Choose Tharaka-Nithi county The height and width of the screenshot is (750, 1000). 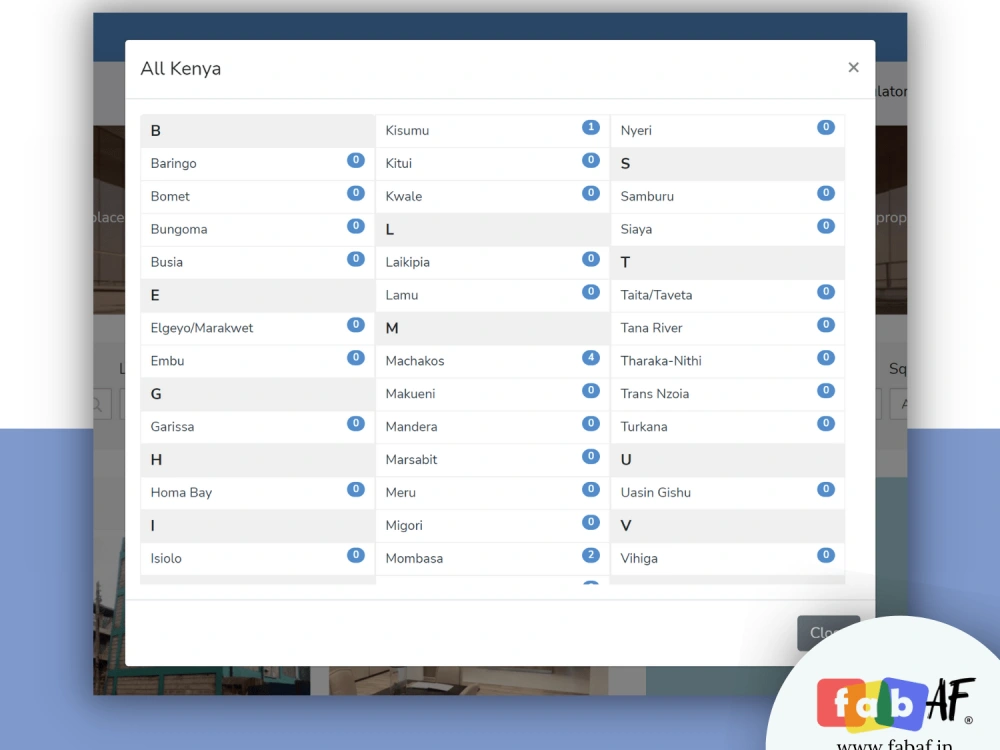(x=728, y=361)
